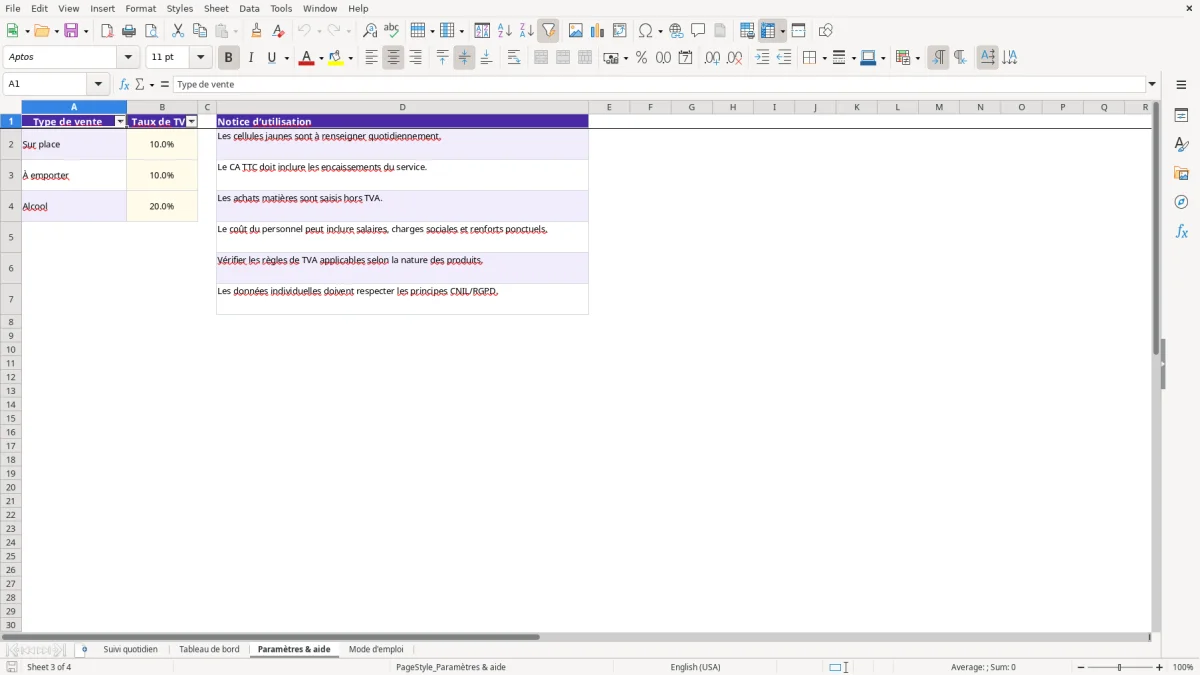The height and width of the screenshot is (675, 1200).
Task: Click the Insert Pivot Table icon
Action: (620, 31)
